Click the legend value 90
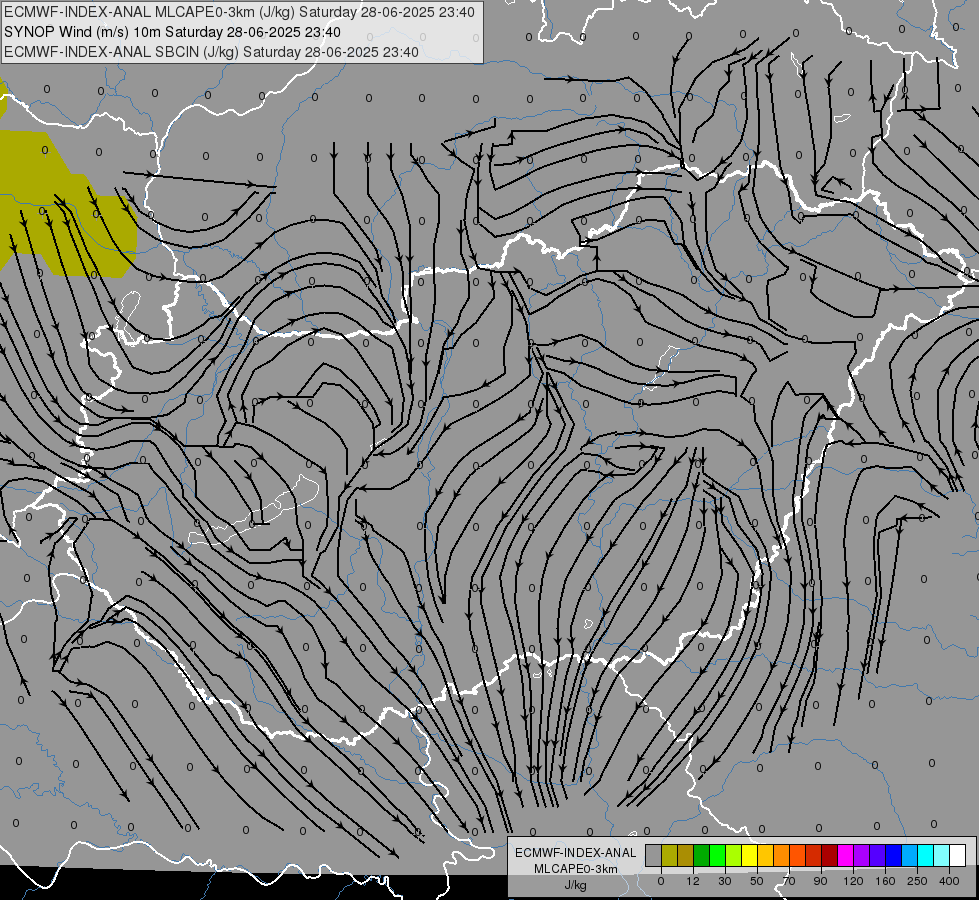The height and width of the screenshot is (900, 979). [x=820, y=881]
